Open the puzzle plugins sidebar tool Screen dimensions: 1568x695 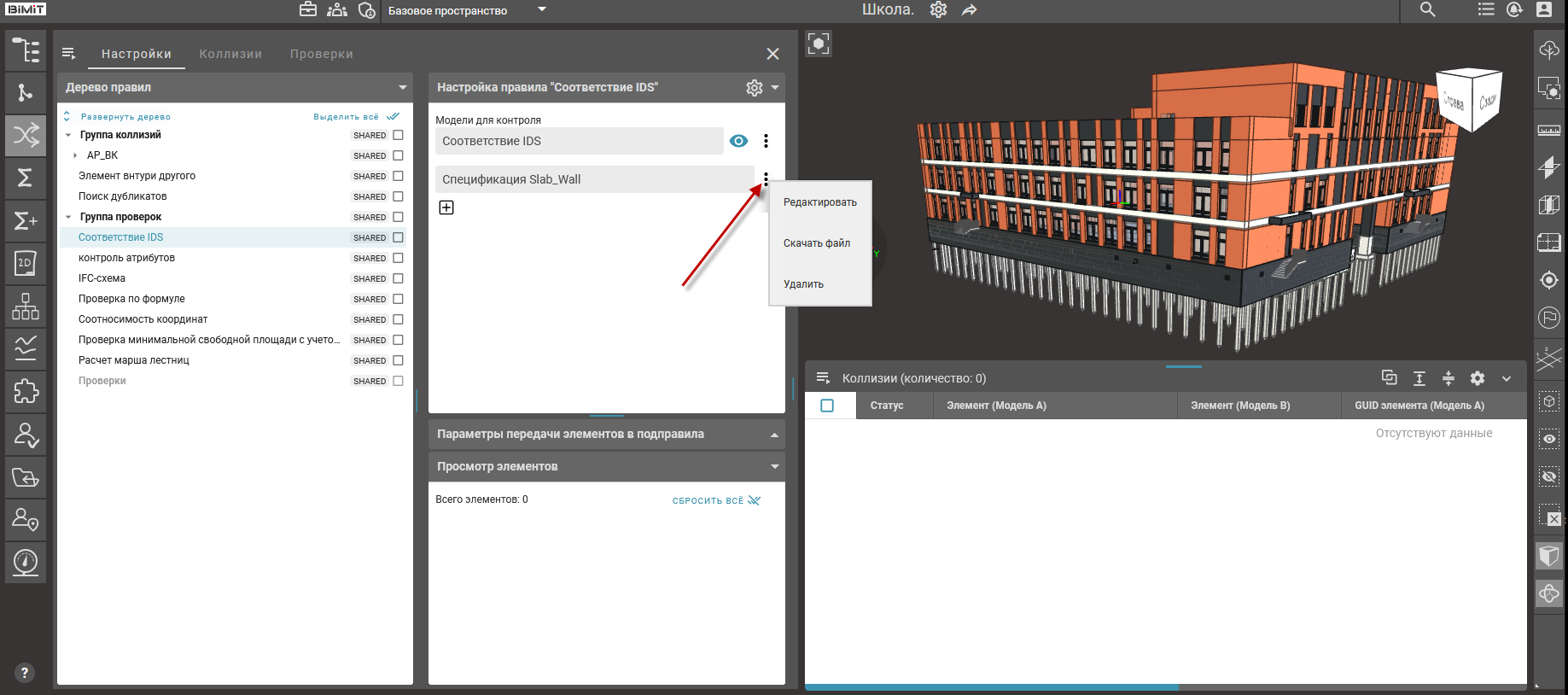pyautogui.click(x=26, y=391)
